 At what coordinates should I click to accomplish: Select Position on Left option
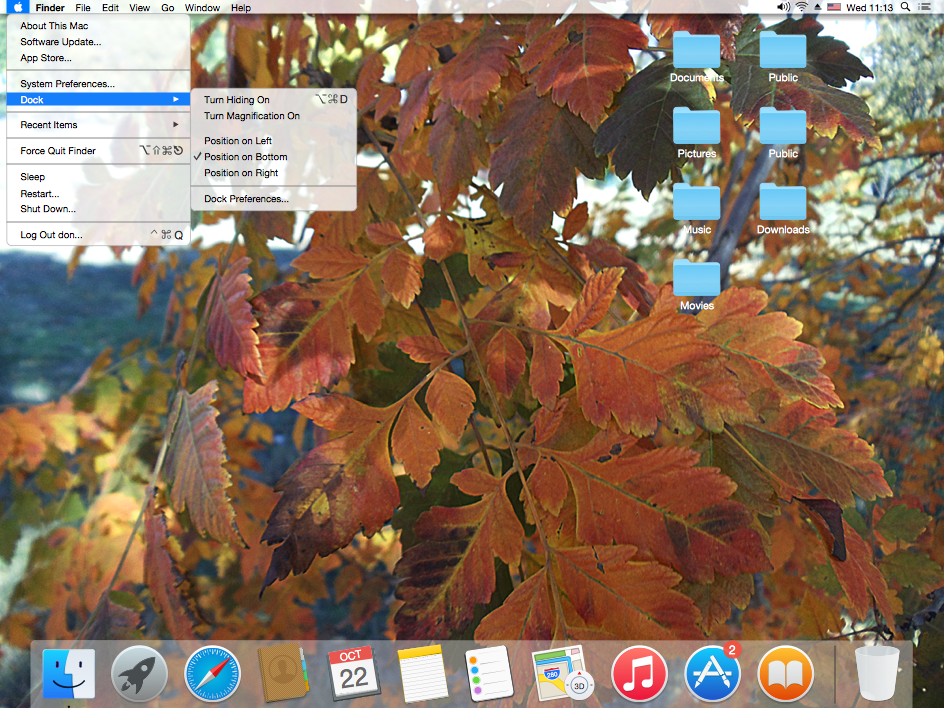pyautogui.click(x=238, y=141)
